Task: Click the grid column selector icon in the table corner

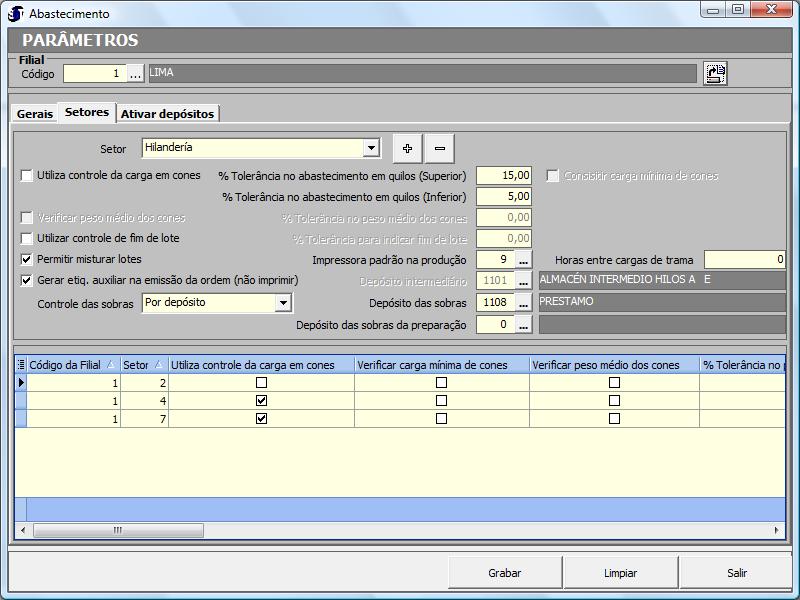Action: [21, 365]
